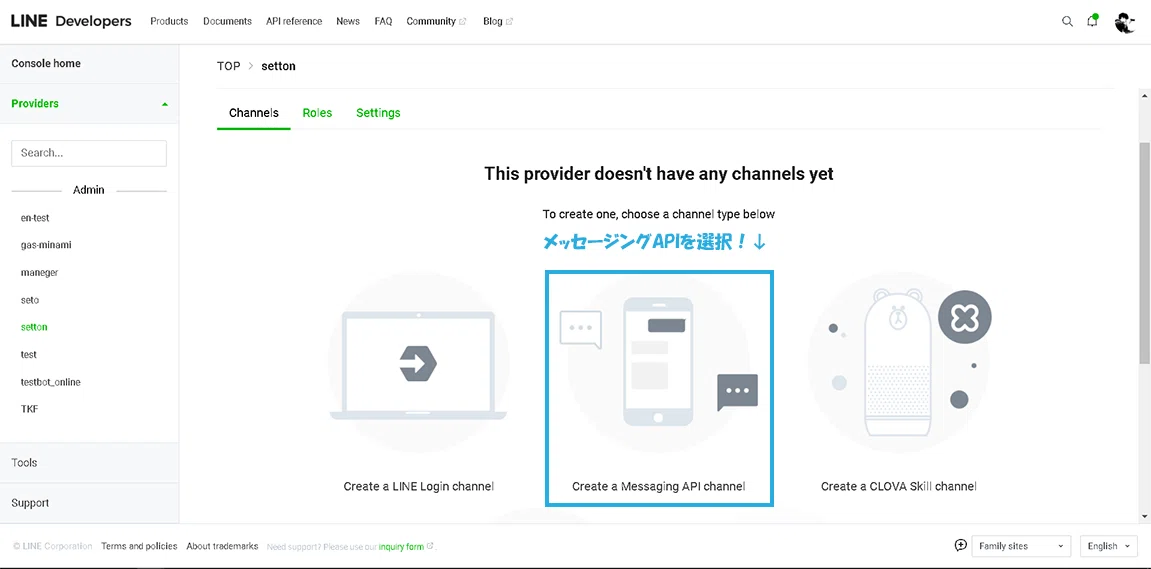Click the external-link icon beside Blog
This screenshot has width=1151, height=569.
509,22
